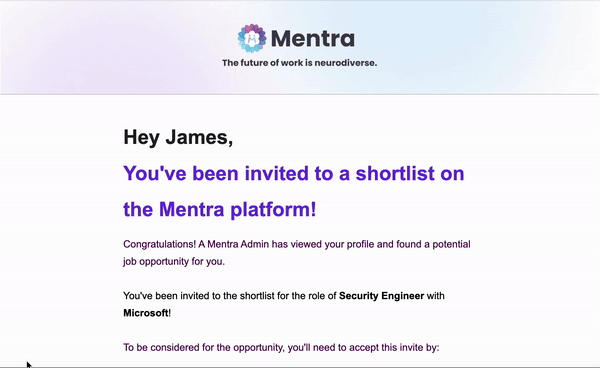Viewport: 600px width, 368px height.
Task: Select the tagline about neurodiverse work
Action: click(x=300, y=63)
